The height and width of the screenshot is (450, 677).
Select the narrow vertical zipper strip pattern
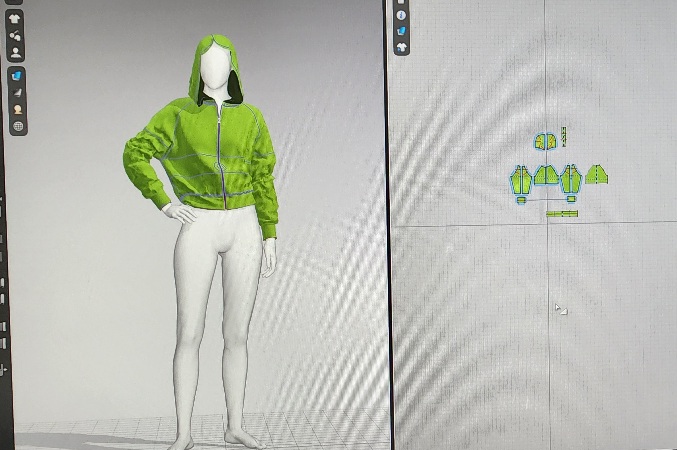click(x=564, y=136)
